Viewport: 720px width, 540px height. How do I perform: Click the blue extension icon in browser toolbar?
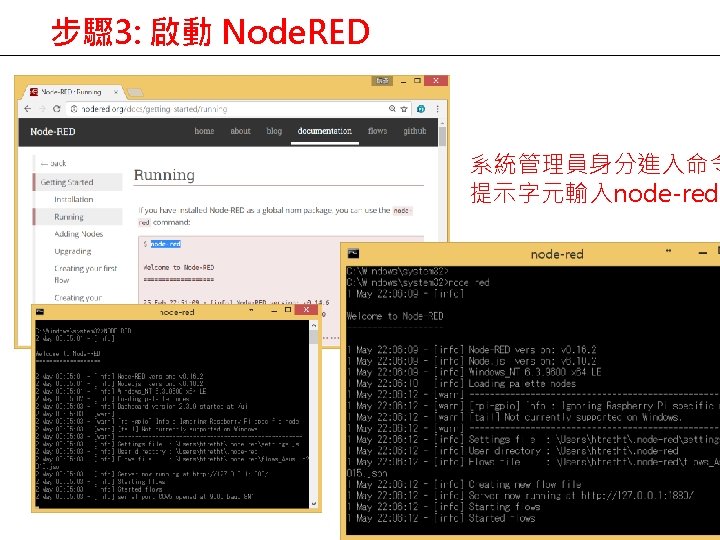pyautogui.click(x=421, y=109)
